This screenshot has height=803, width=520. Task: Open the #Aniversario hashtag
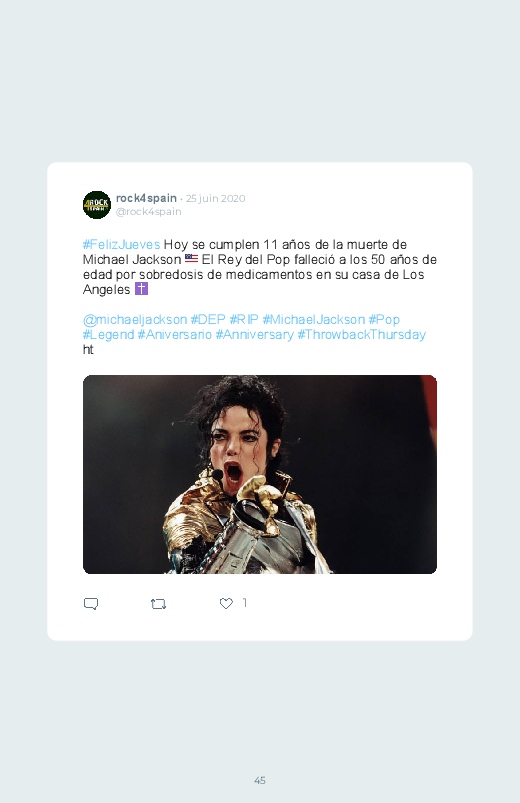[175, 334]
